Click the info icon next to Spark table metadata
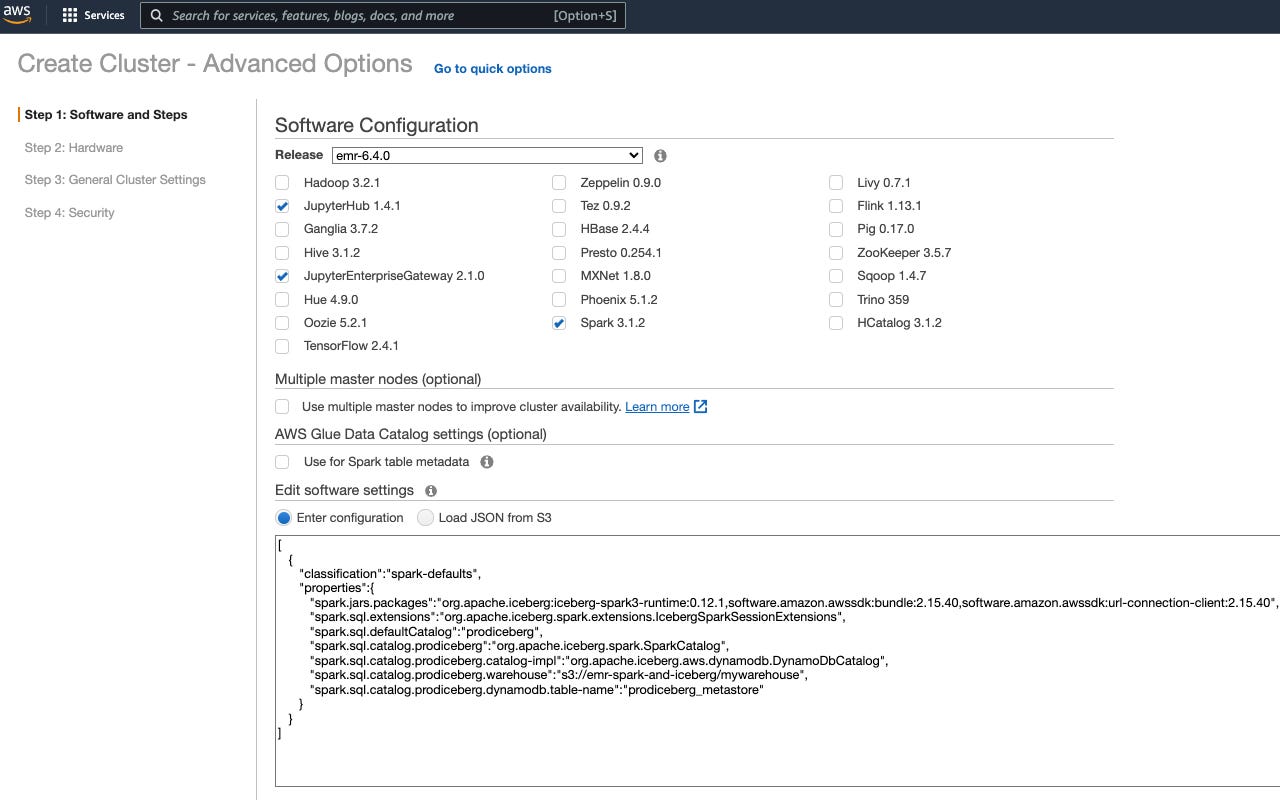The width and height of the screenshot is (1280, 800). (487, 462)
